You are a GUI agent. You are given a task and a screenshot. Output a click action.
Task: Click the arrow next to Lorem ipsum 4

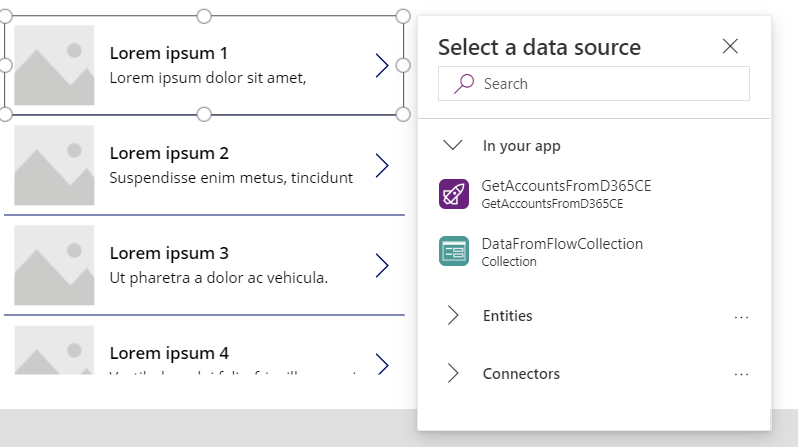382,364
